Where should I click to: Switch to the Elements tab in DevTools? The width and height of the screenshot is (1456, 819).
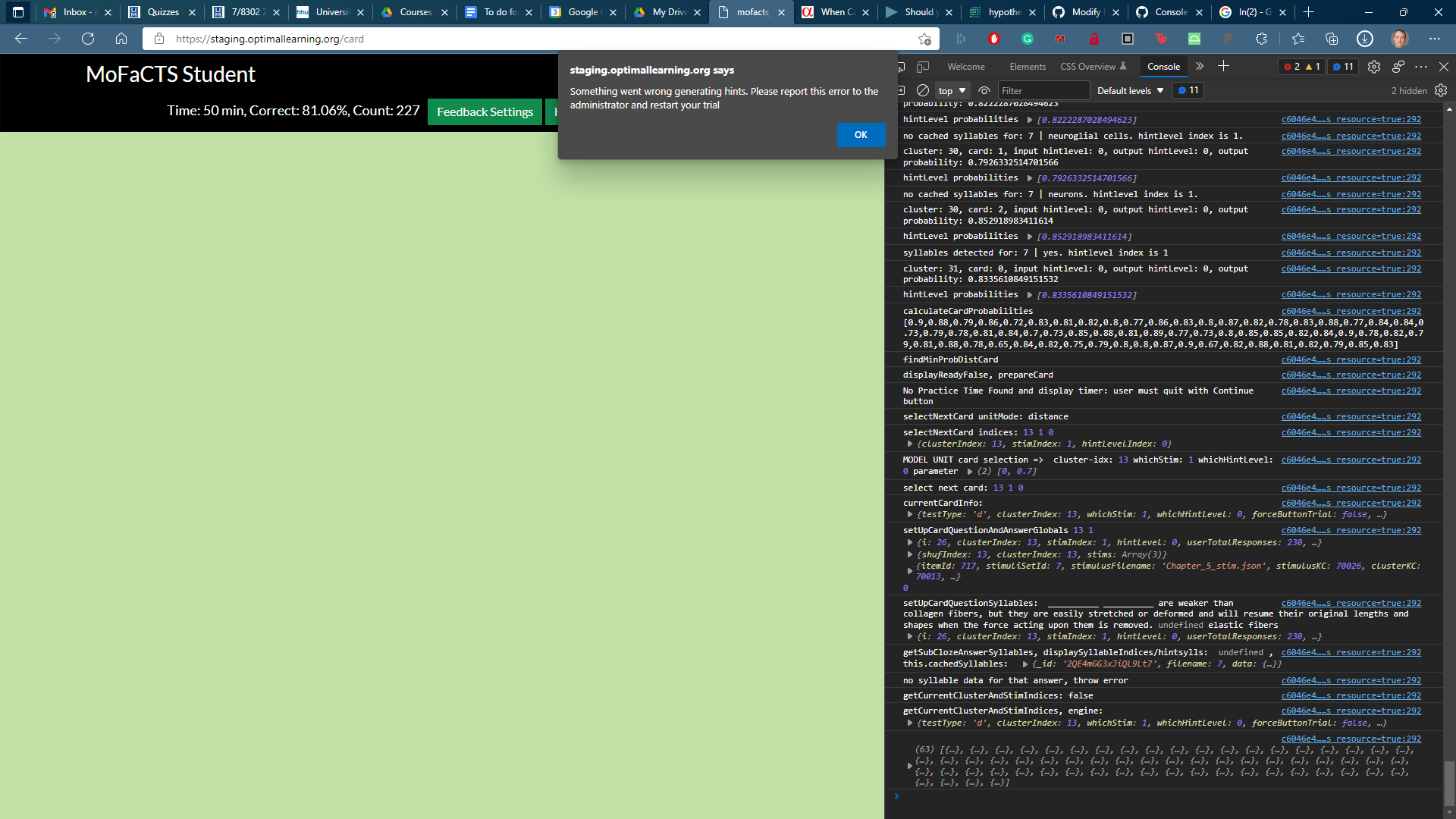[1028, 67]
